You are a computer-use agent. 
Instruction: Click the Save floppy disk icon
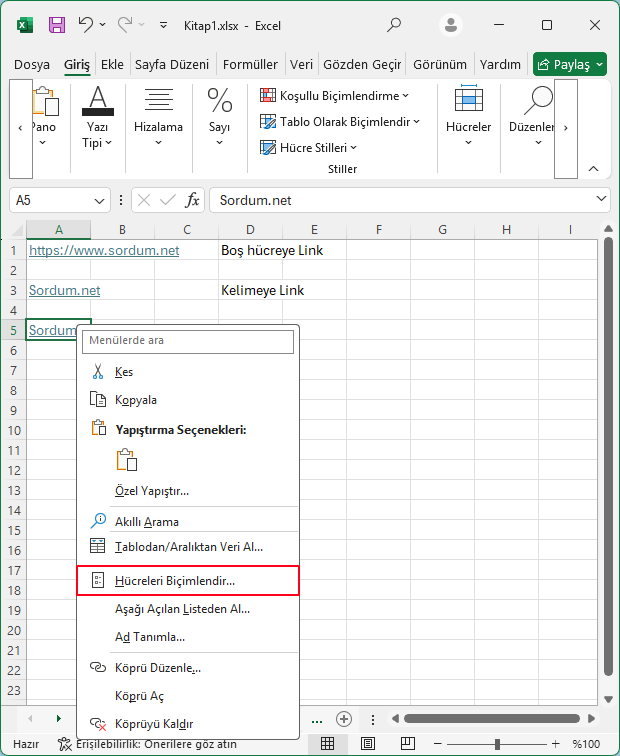tap(57, 25)
